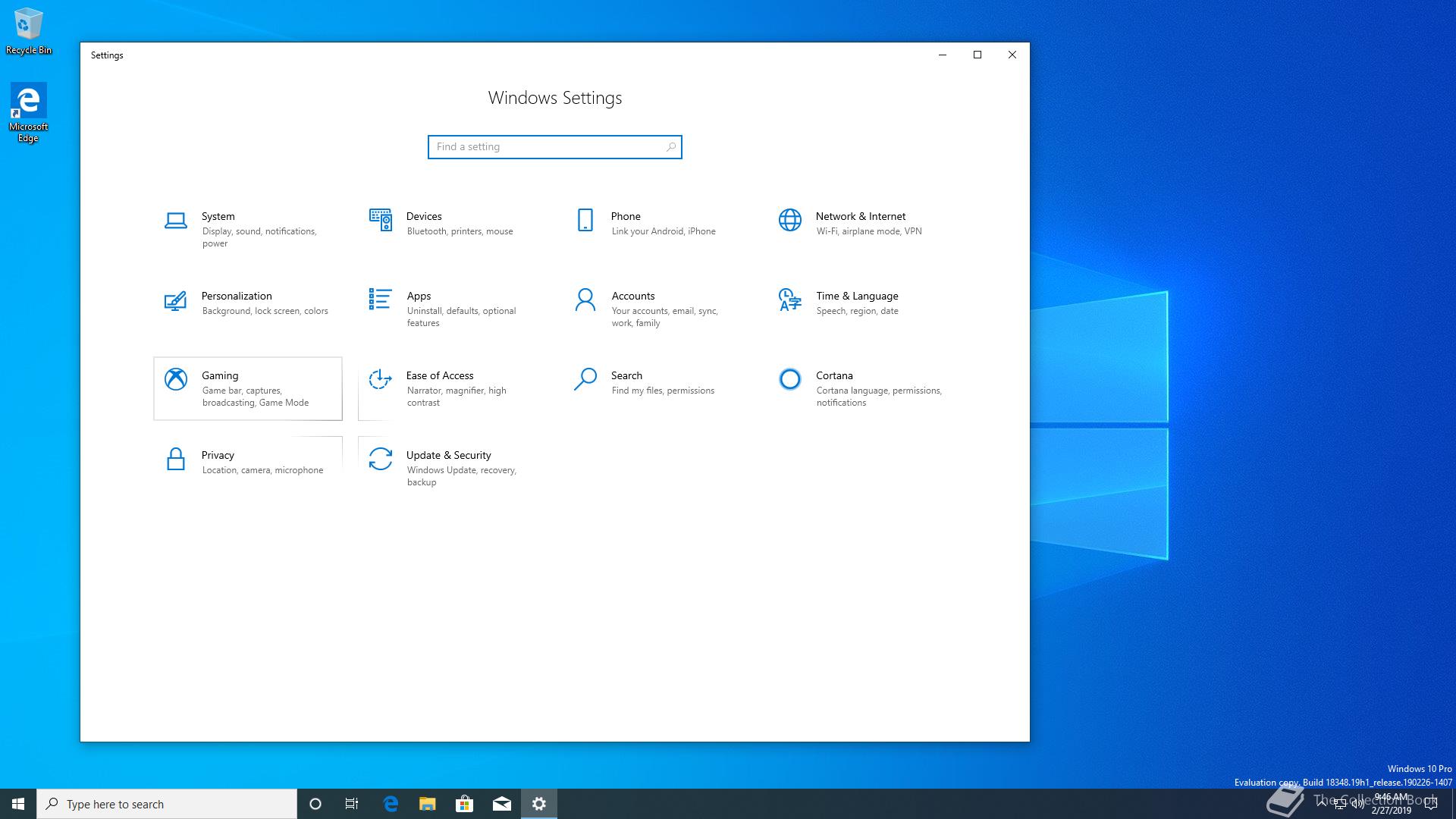The height and width of the screenshot is (819, 1456).
Task: Click 'Background, lock screen, colors' text
Action: click(265, 311)
